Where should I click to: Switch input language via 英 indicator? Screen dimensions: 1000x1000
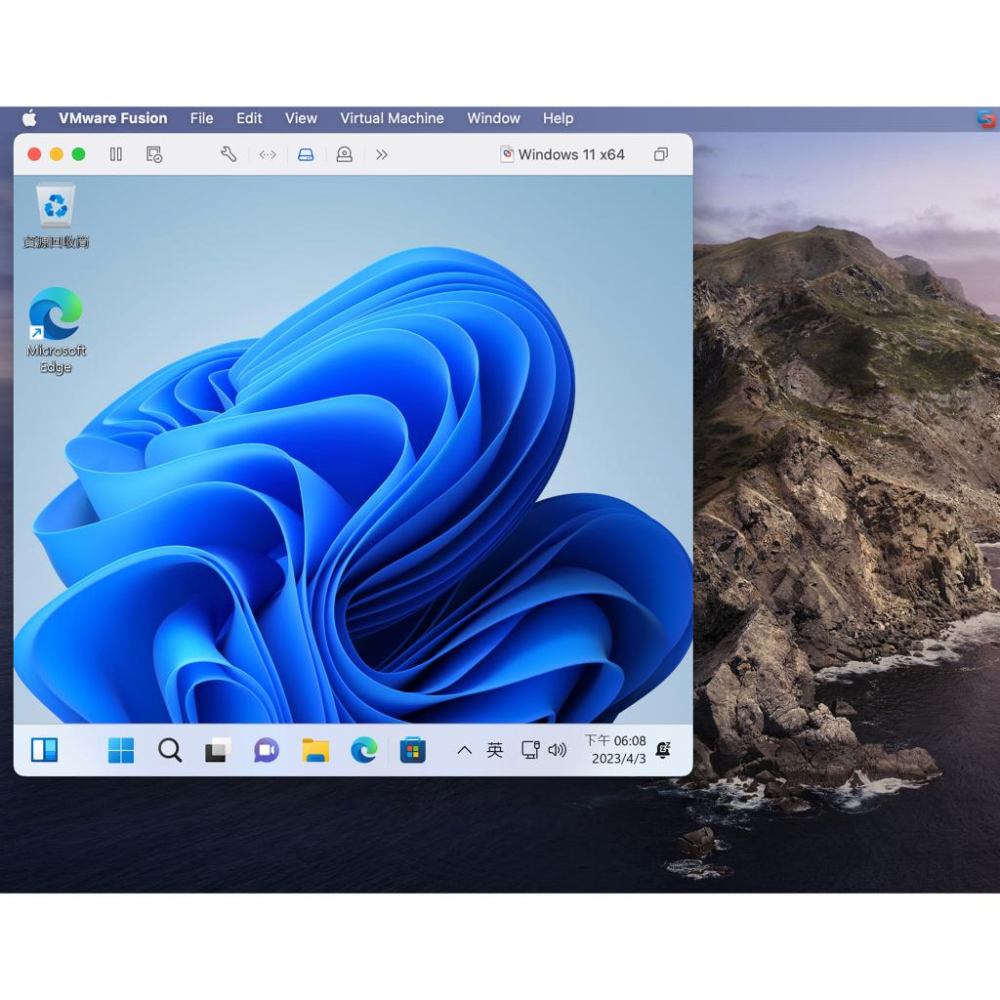(494, 750)
